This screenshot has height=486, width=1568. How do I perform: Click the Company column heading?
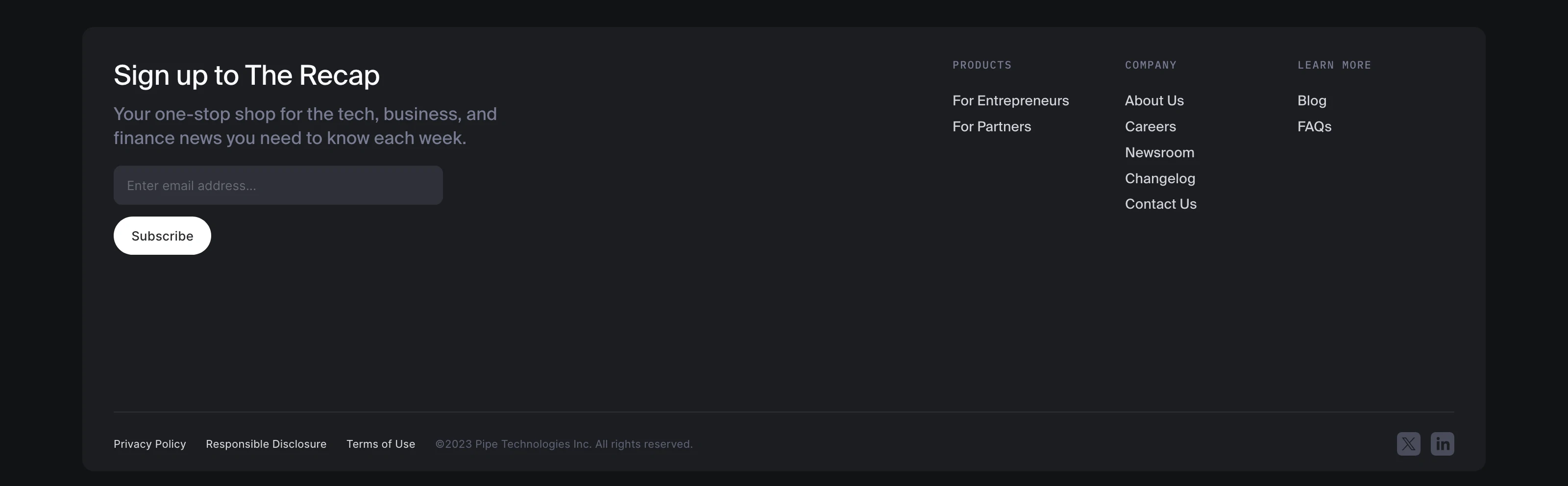[x=1151, y=65]
